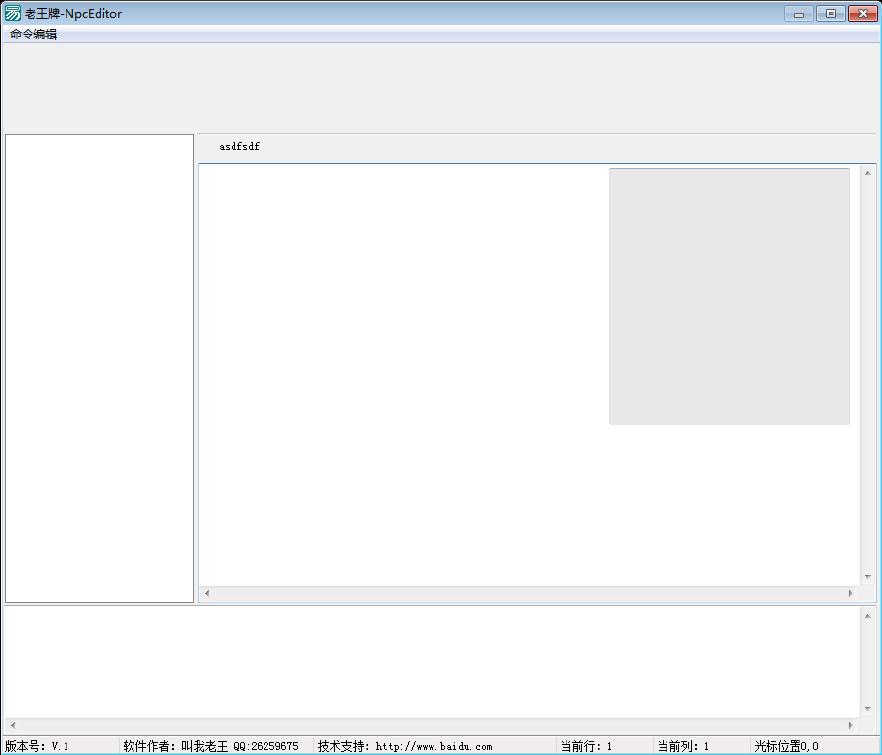882x755 pixels.
Task: Click the bottom pane's scrollbar down arrow
Action: tap(867, 709)
